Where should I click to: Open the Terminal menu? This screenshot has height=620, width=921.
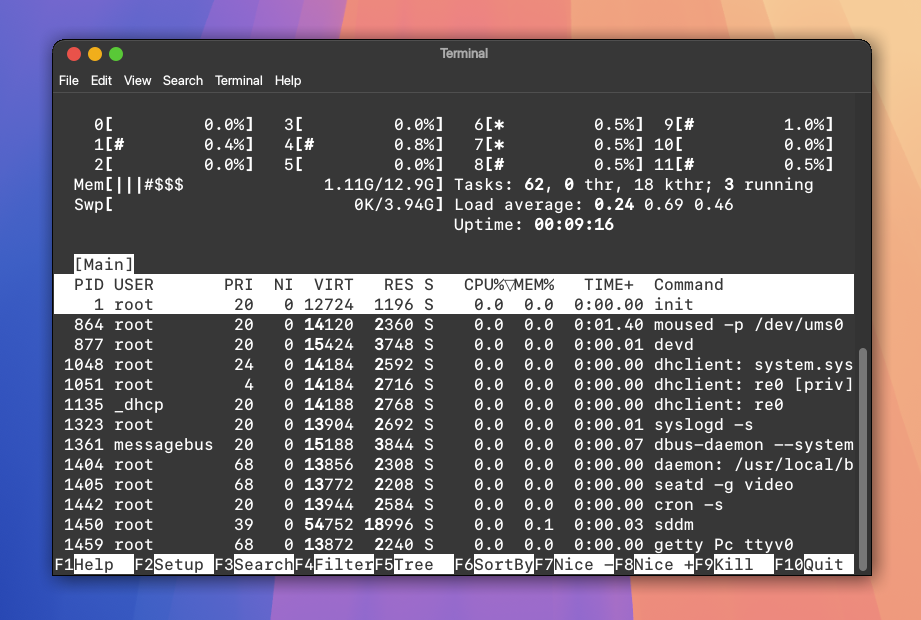coord(239,80)
